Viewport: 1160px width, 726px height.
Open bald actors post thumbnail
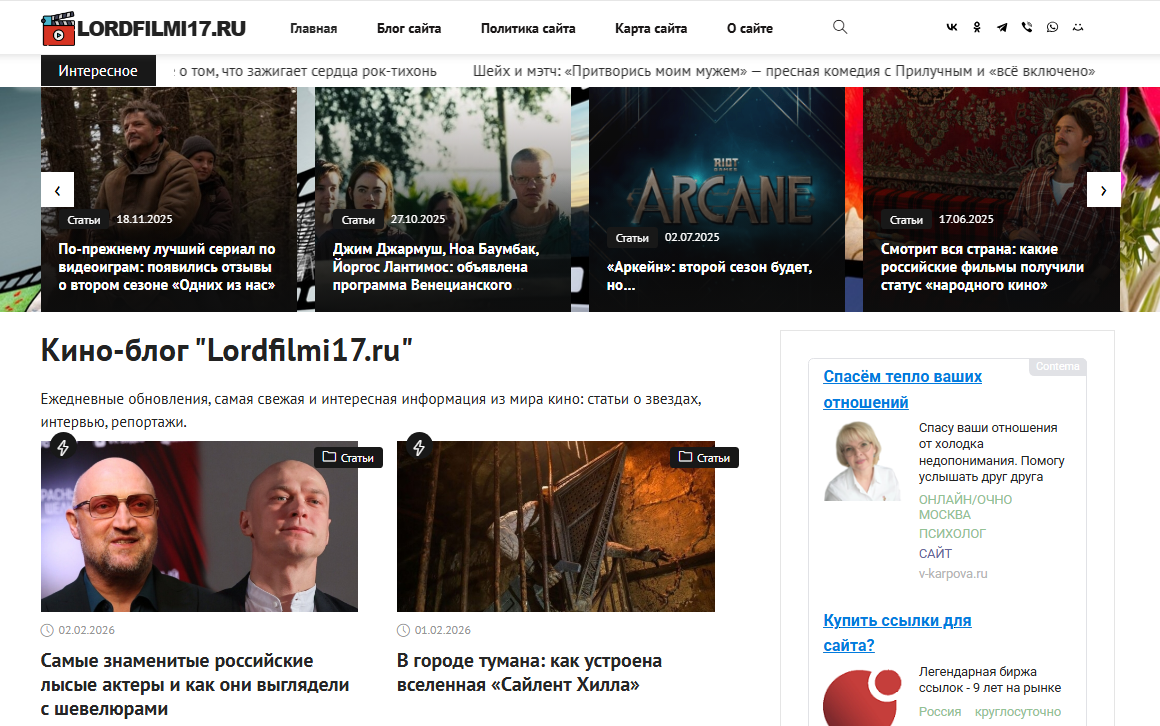199,526
